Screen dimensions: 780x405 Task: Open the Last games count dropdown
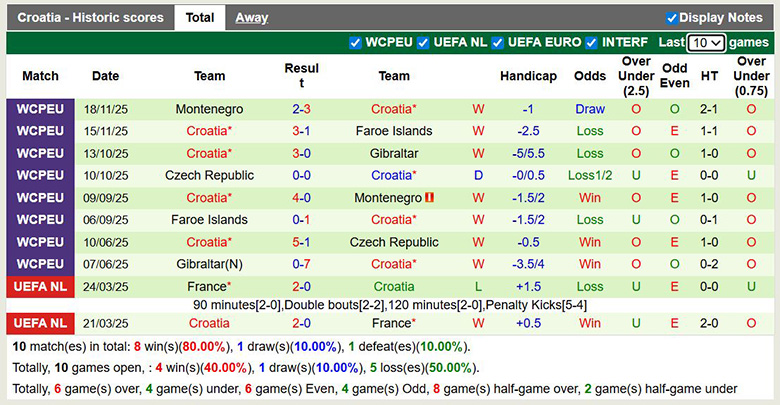[x=706, y=43]
